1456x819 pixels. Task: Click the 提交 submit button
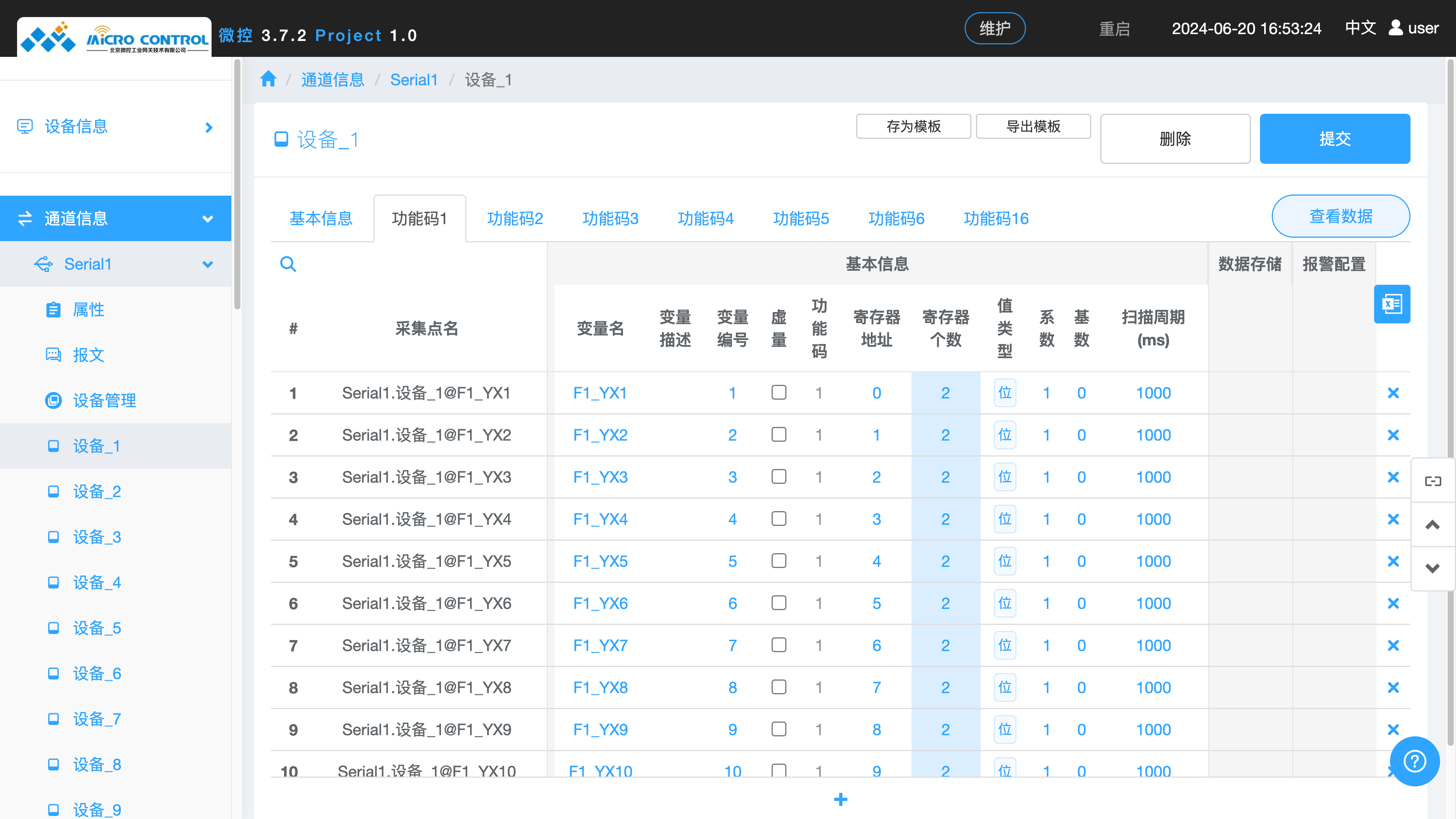tap(1335, 138)
